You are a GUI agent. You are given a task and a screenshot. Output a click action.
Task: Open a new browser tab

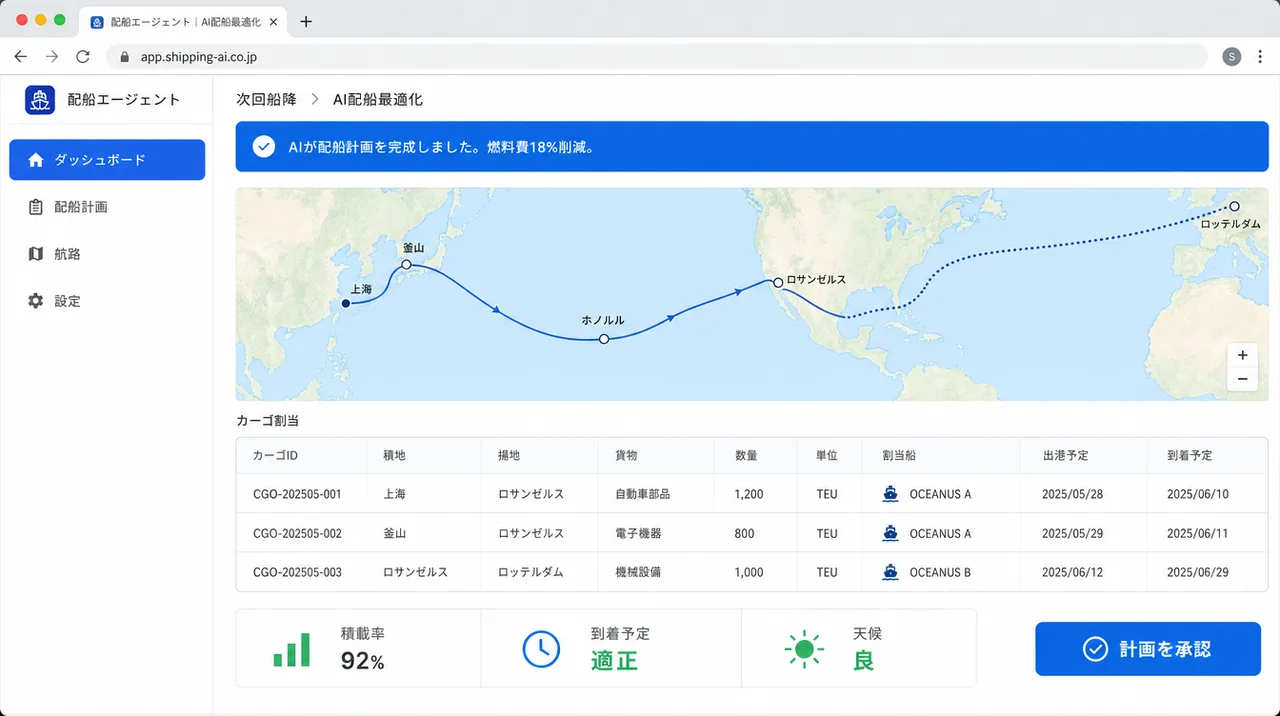tap(306, 21)
